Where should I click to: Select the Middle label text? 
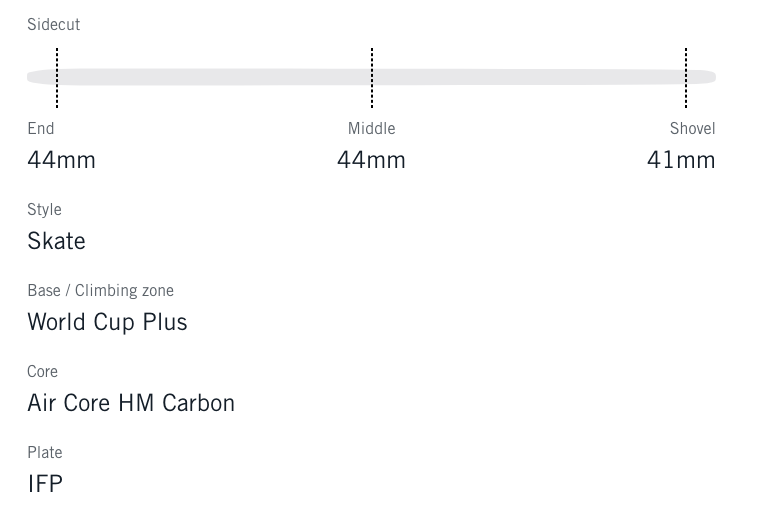pyautogui.click(x=371, y=128)
